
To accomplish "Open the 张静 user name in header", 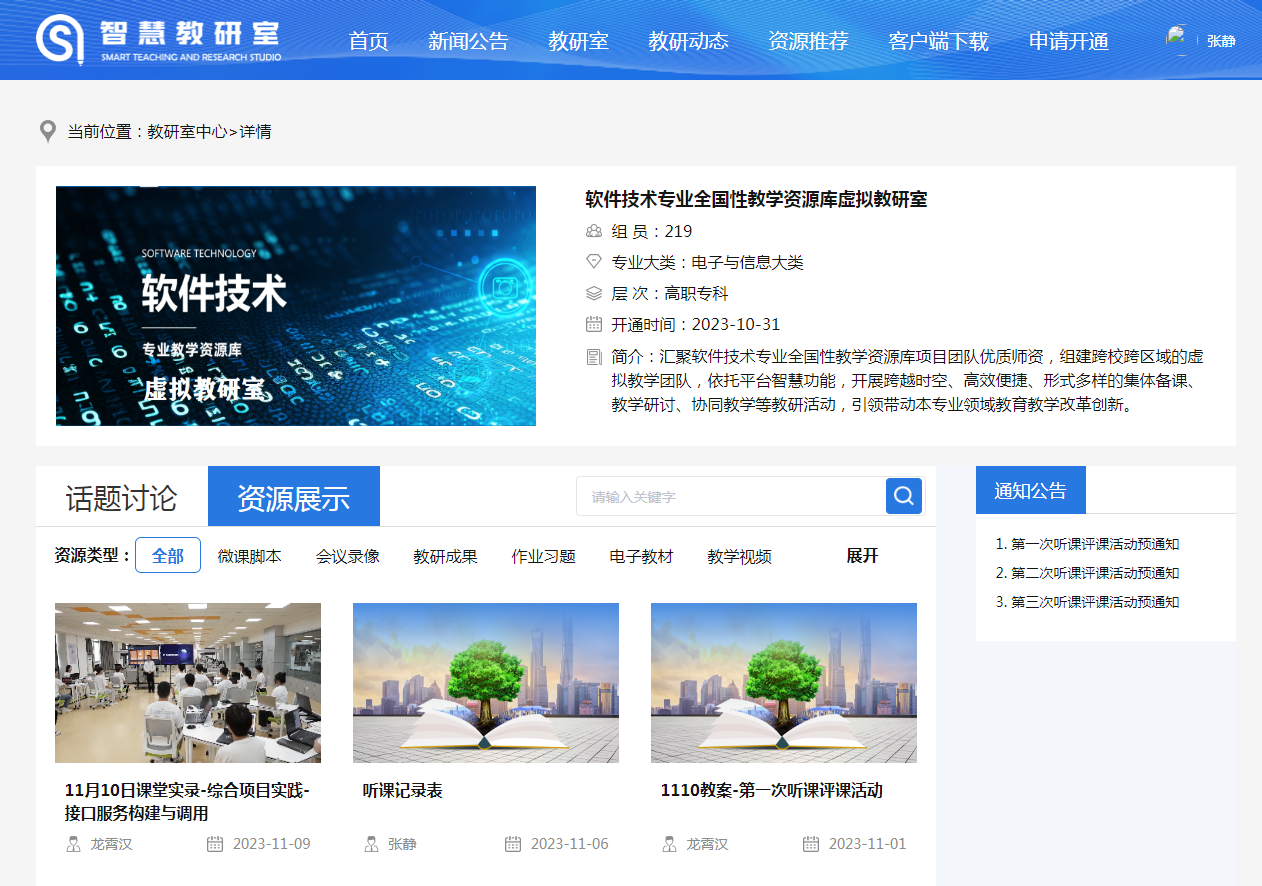I will [x=1221, y=41].
